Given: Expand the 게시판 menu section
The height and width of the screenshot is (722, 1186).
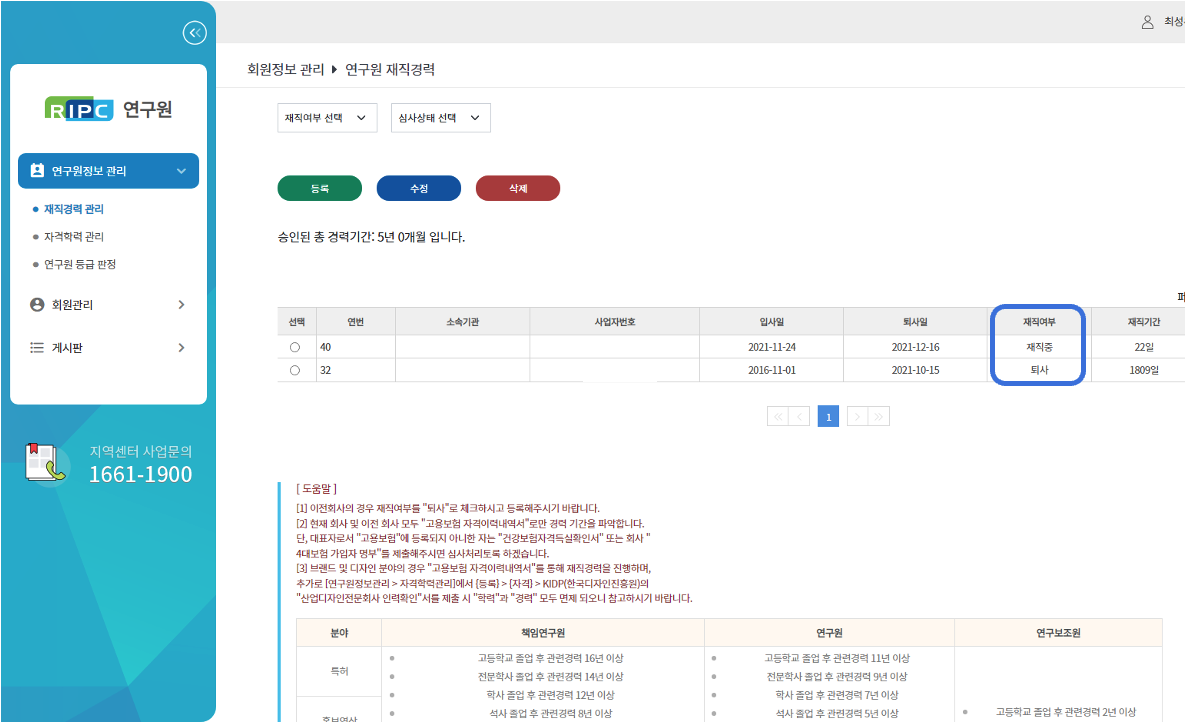Looking at the screenshot, I should (181, 348).
